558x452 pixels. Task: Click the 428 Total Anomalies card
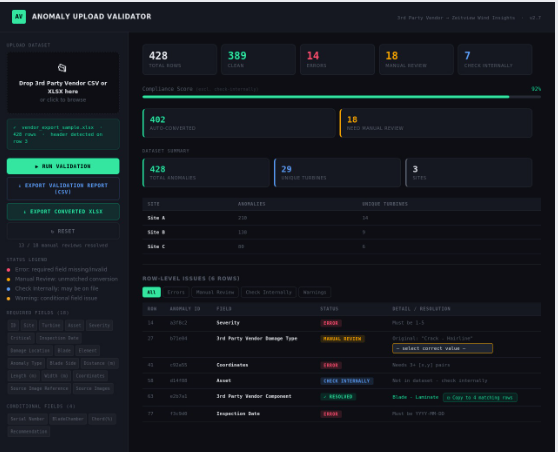tap(206, 173)
